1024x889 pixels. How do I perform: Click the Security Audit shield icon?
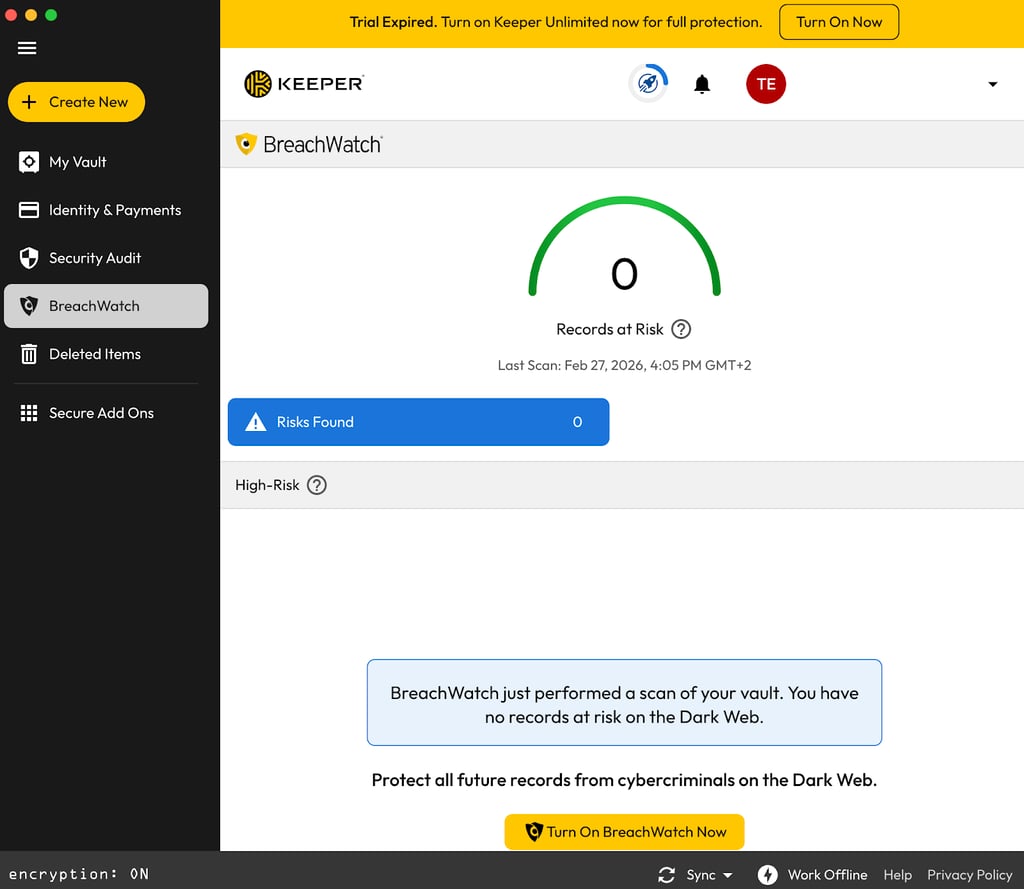[29, 258]
